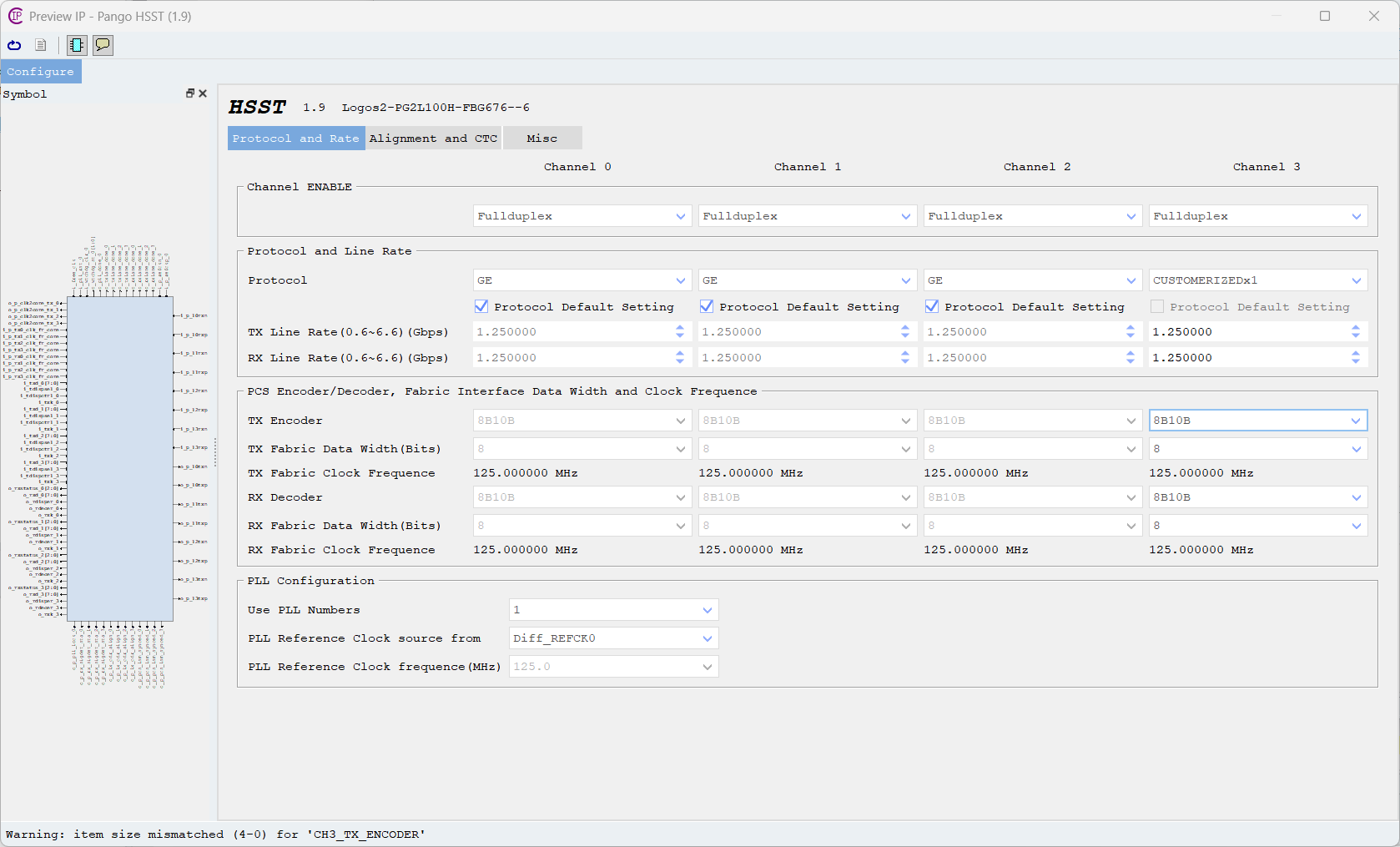
Task: Open Channel 0 Fullduplex enable dropdown
Action: point(581,216)
